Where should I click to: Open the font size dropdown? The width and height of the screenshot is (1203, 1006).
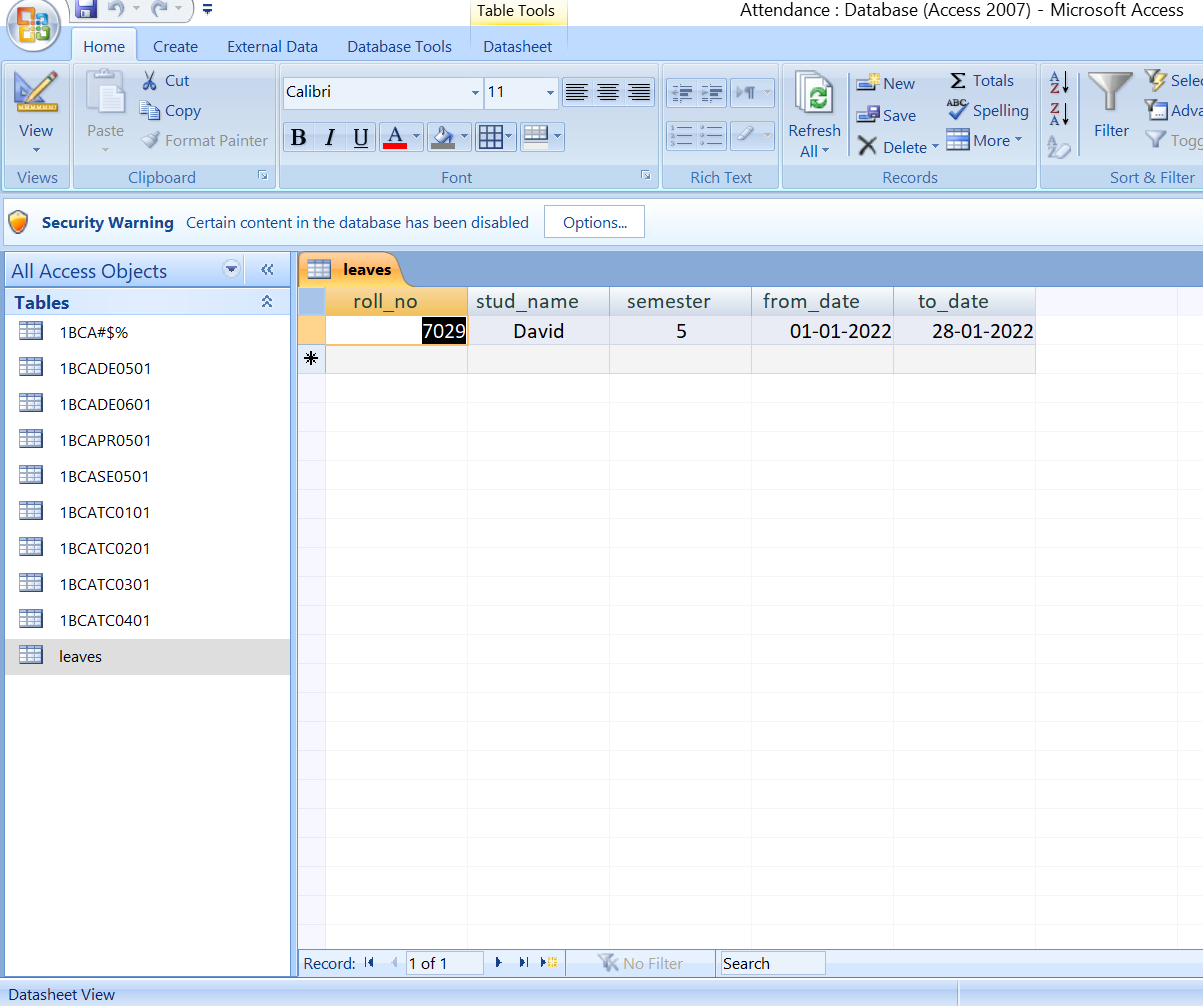pos(550,93)
